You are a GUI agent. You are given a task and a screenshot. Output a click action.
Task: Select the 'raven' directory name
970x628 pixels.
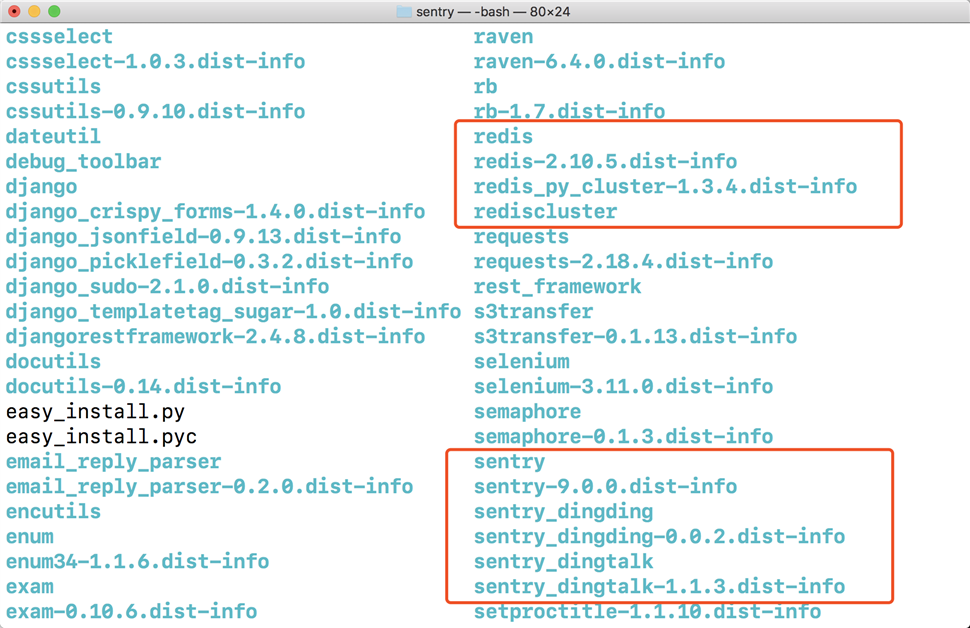coord(504,37)
